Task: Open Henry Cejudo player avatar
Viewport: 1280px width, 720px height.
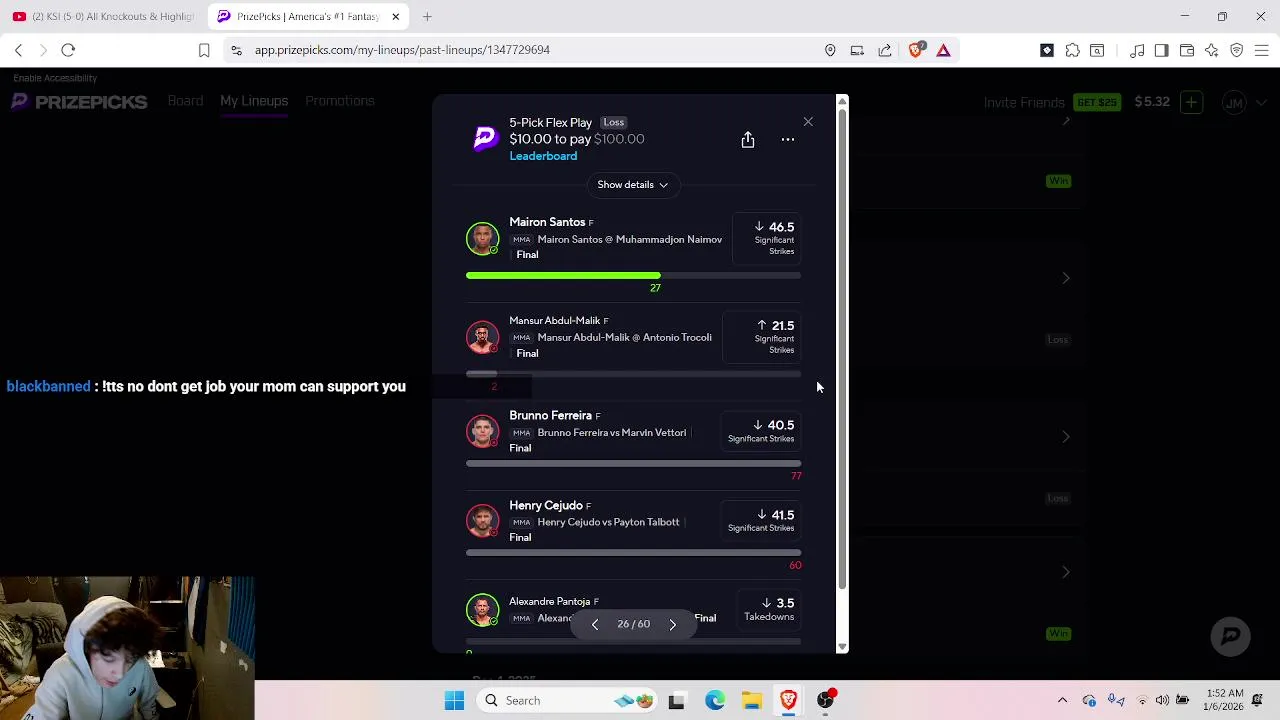Action: click(482, 521)
